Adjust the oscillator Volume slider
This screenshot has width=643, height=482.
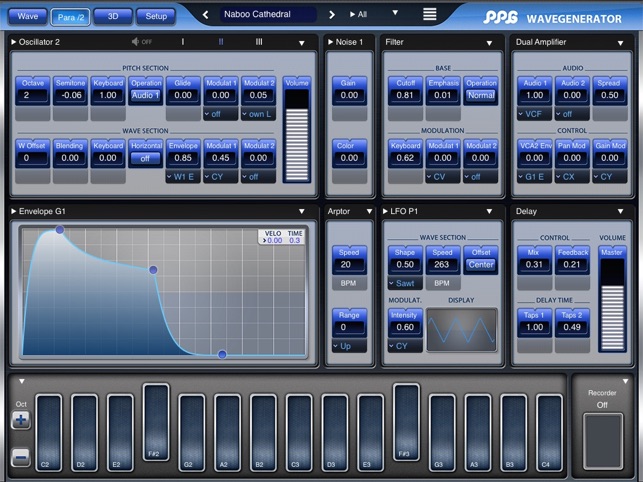point(296,135)
